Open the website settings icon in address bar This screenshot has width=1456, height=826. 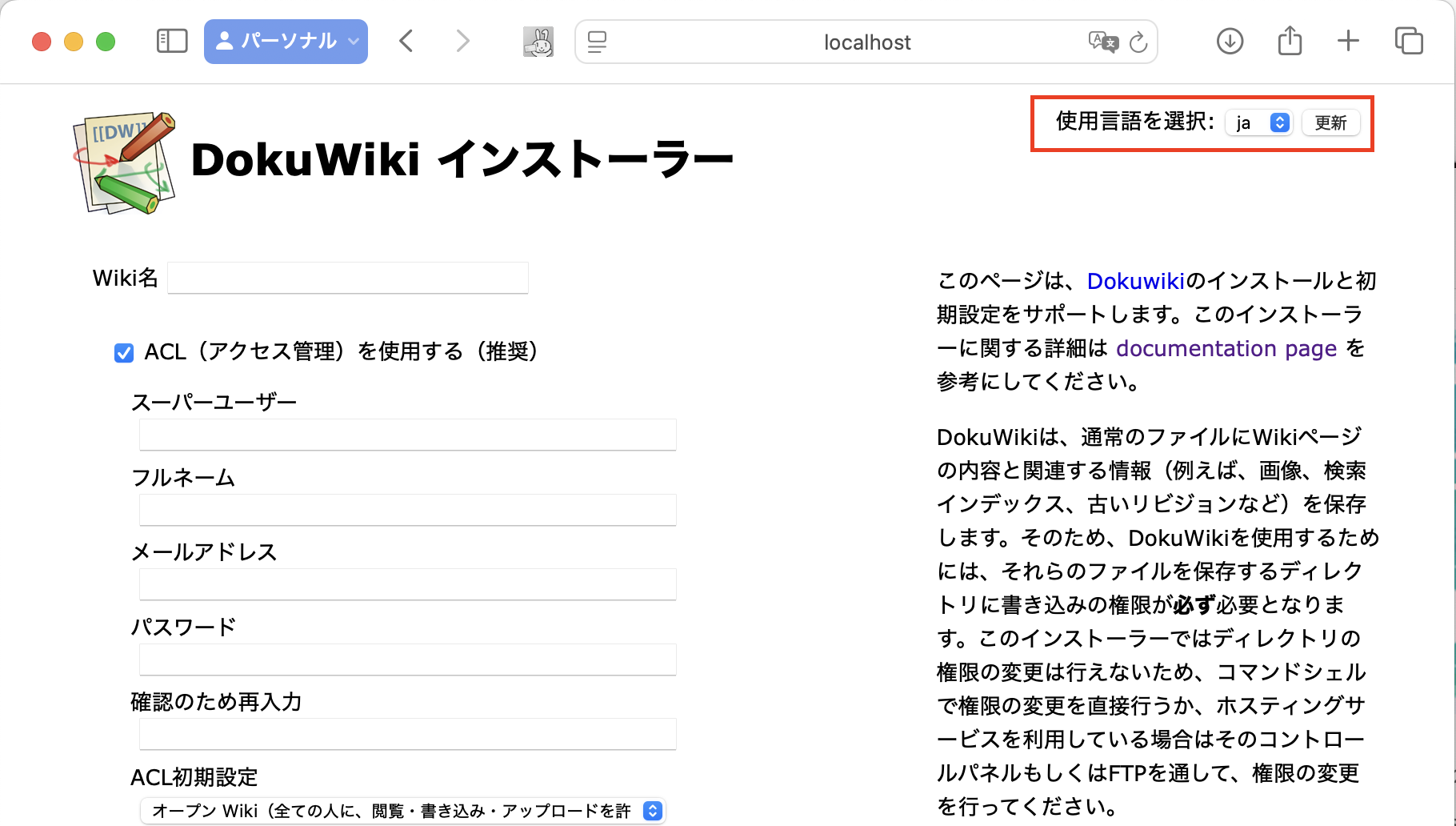coord(596,42)
